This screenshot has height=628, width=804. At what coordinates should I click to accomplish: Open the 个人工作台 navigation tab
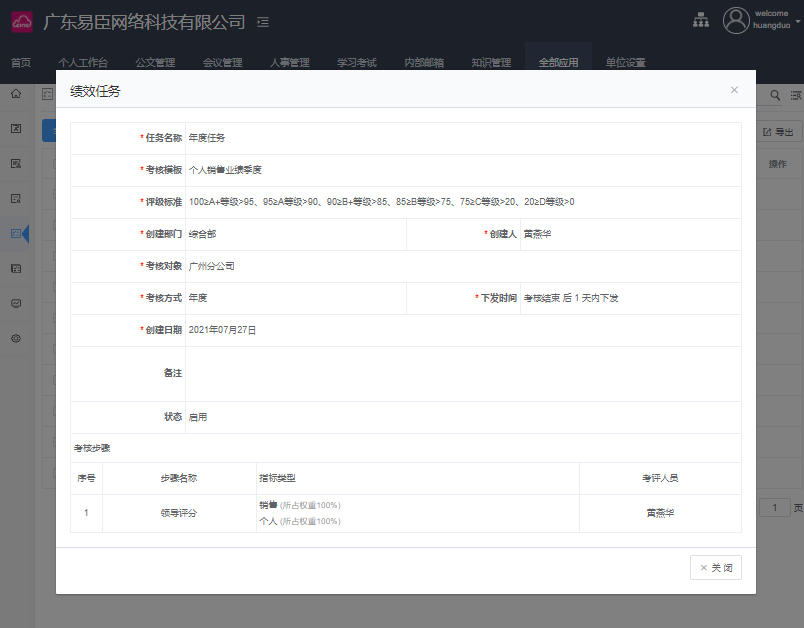83,63
